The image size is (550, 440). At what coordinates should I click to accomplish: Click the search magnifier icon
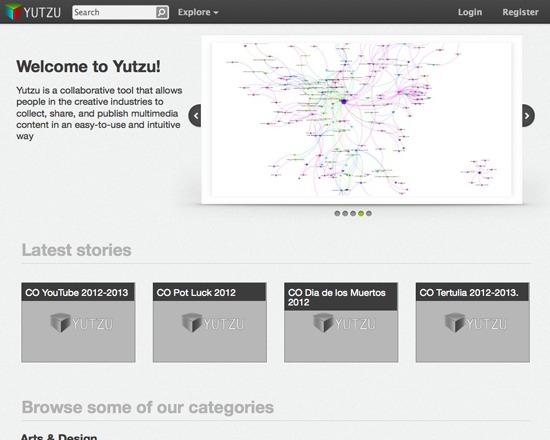pos(161,13)
